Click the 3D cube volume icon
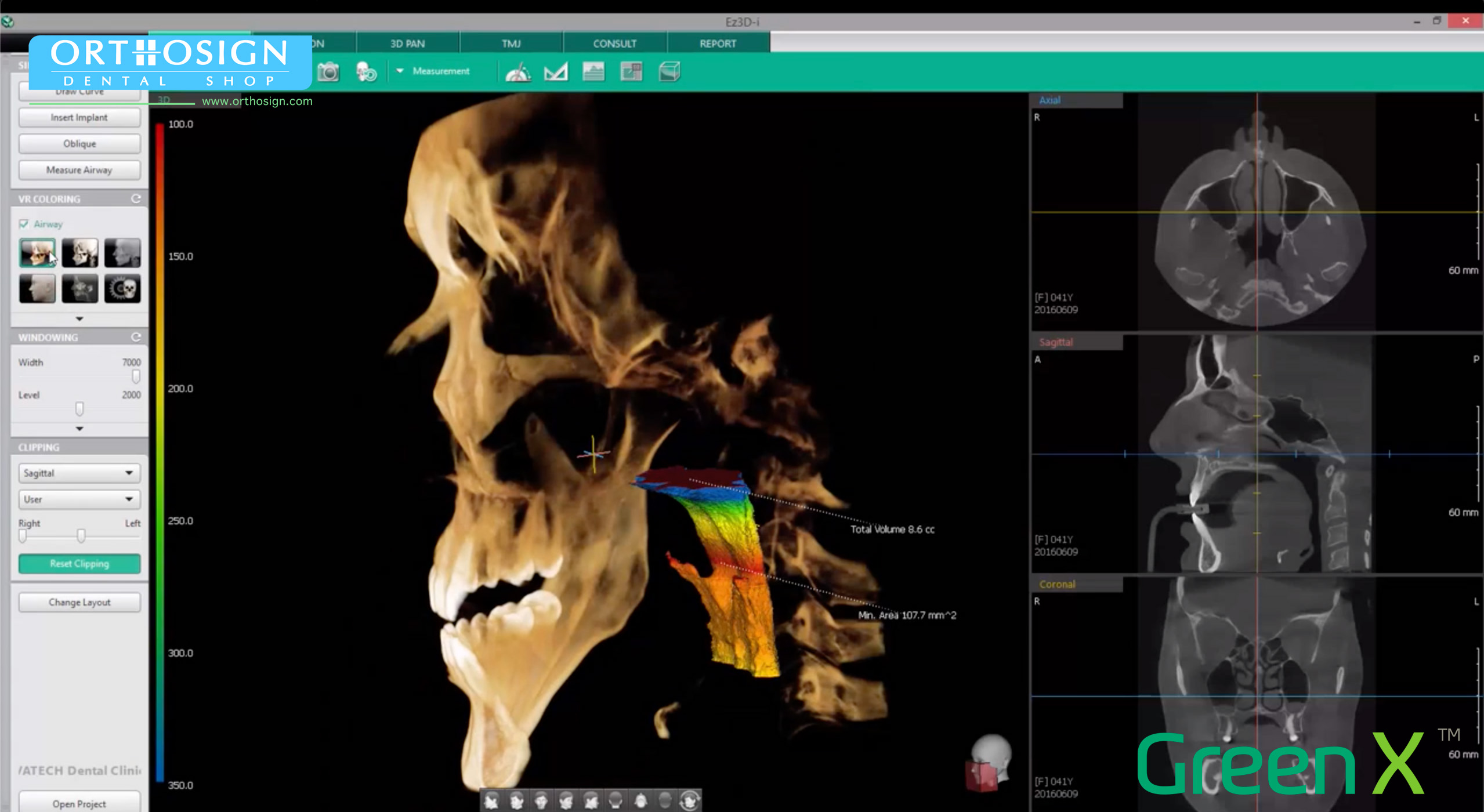The width and height of the screenshot is (1484, 812). (x=669, y=72)
